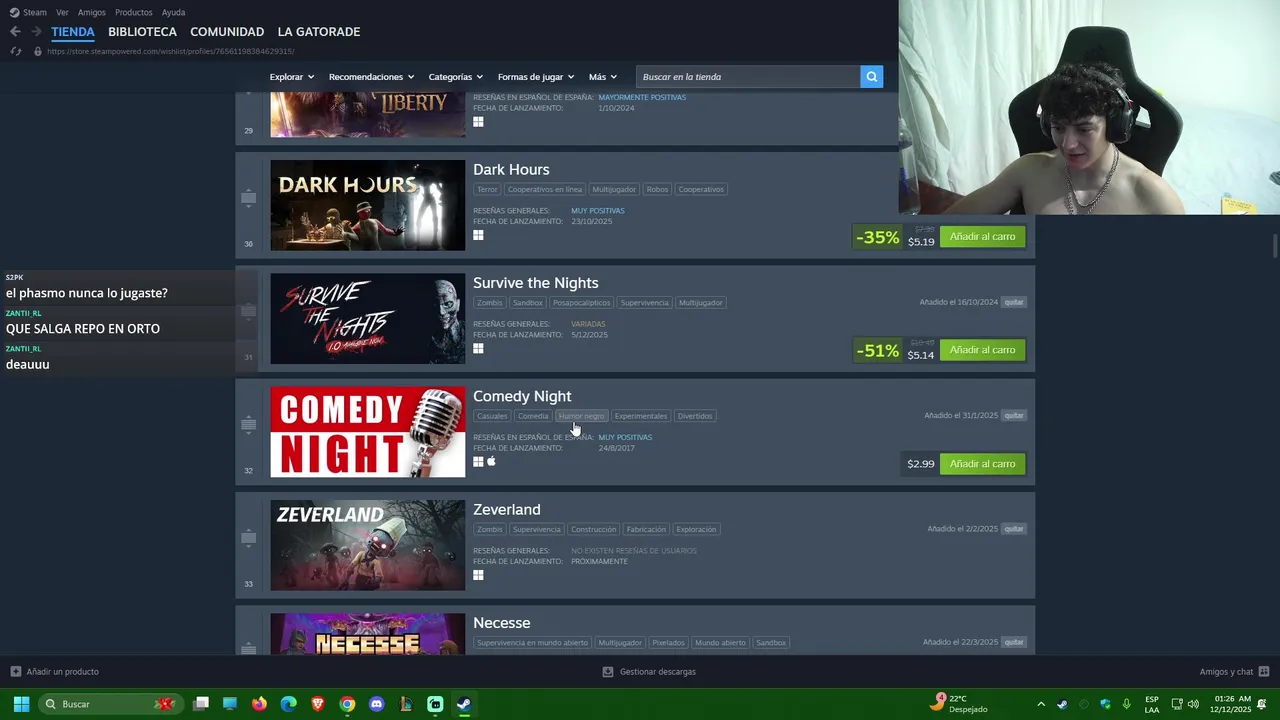Switch to the TIENDA tab
Screen dimensions: 1280x720
coord(73,32)
